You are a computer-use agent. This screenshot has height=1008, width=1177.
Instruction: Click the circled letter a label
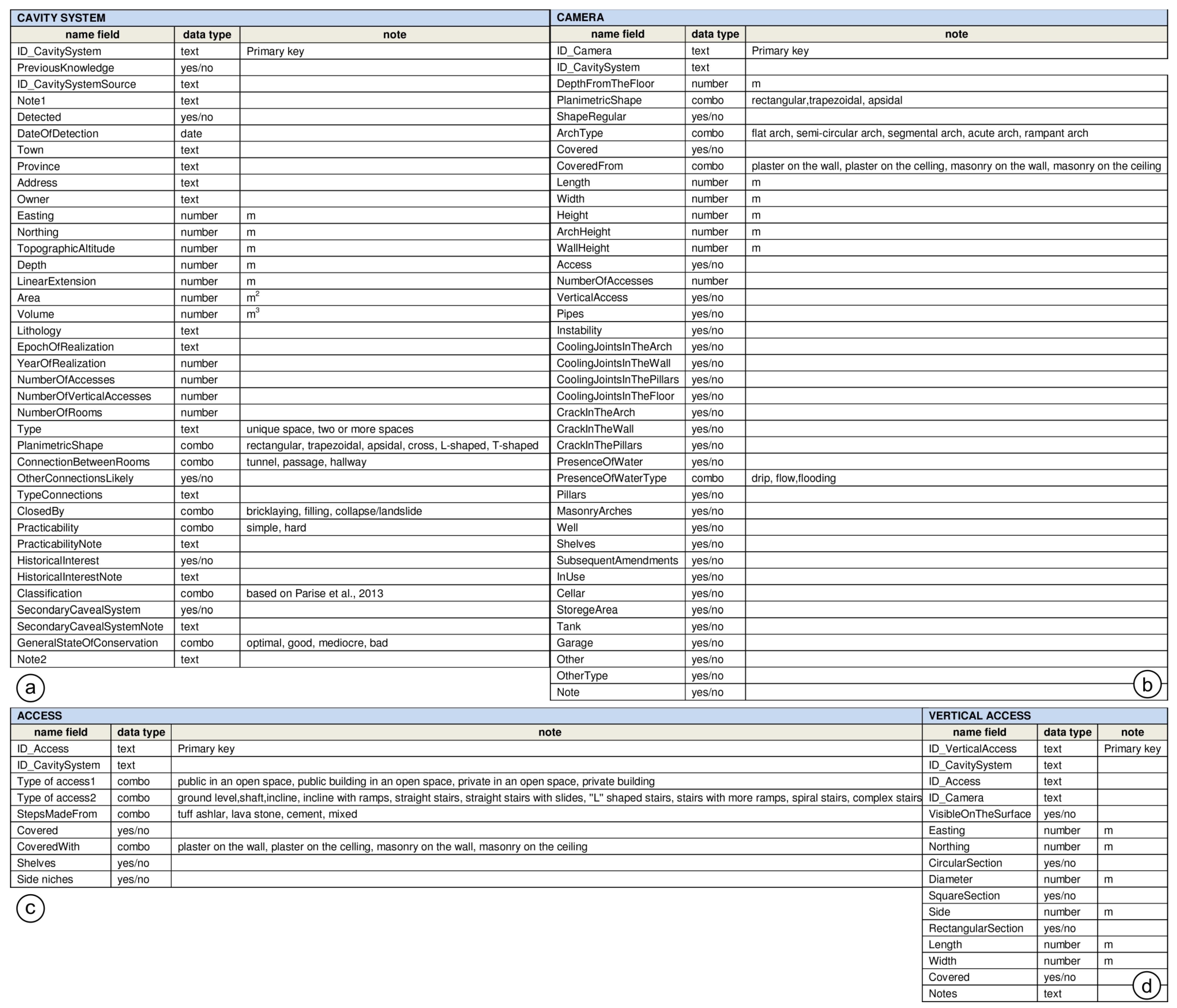(30, 688)
